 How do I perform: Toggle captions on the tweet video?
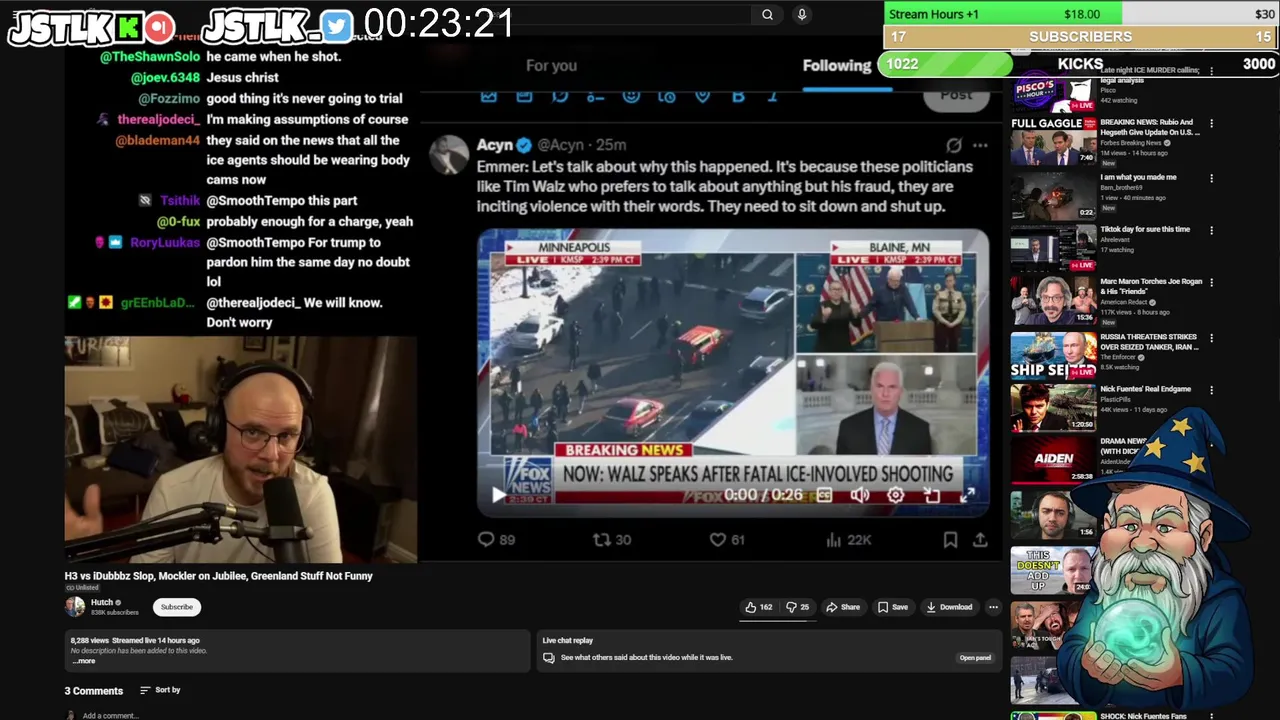coord(824,494)
